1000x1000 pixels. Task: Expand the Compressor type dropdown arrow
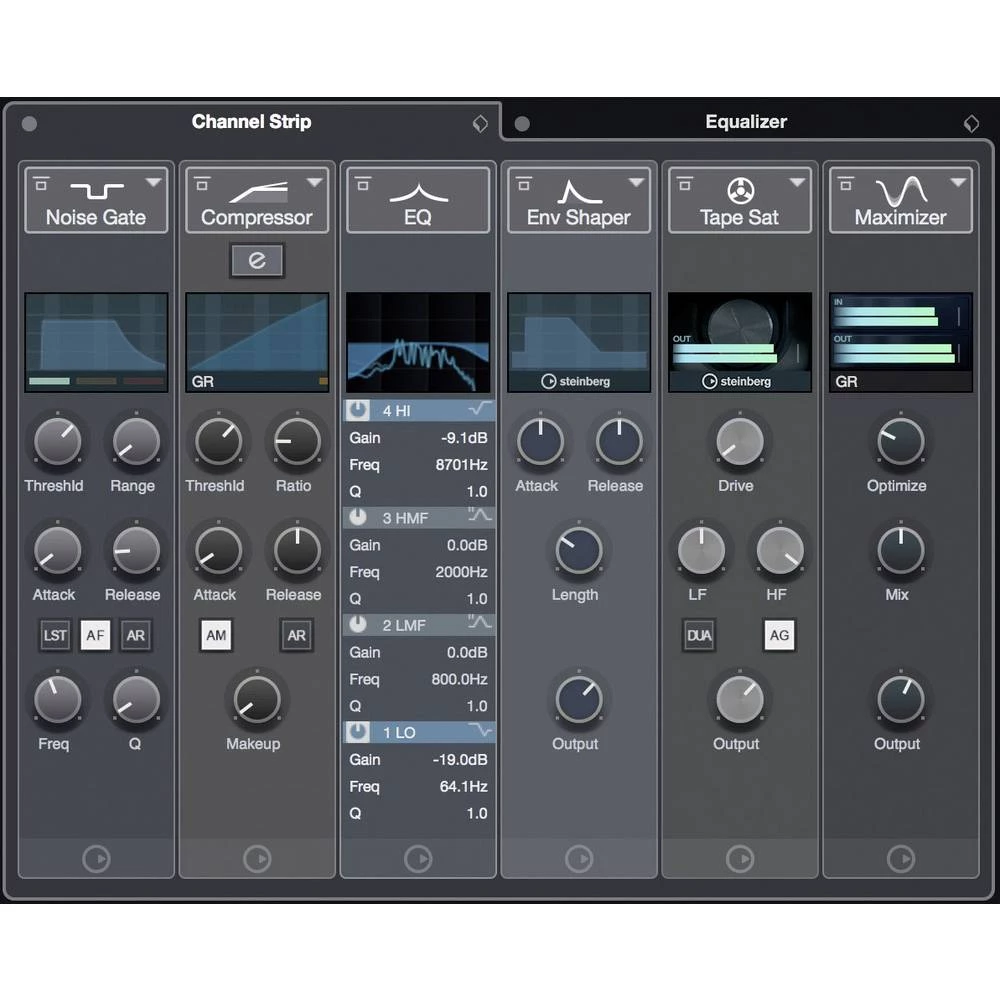314,183
